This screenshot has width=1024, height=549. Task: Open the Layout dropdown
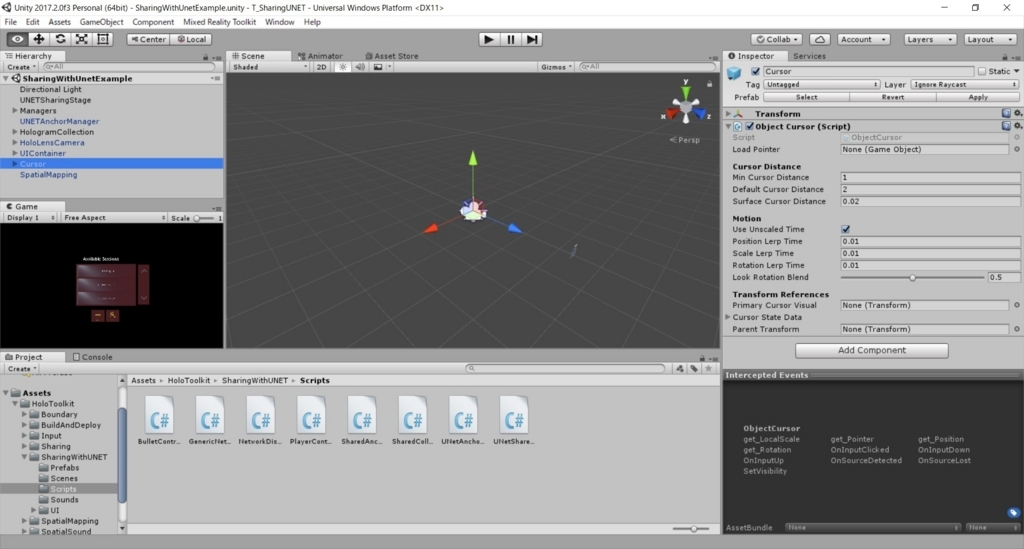(990, 39)
